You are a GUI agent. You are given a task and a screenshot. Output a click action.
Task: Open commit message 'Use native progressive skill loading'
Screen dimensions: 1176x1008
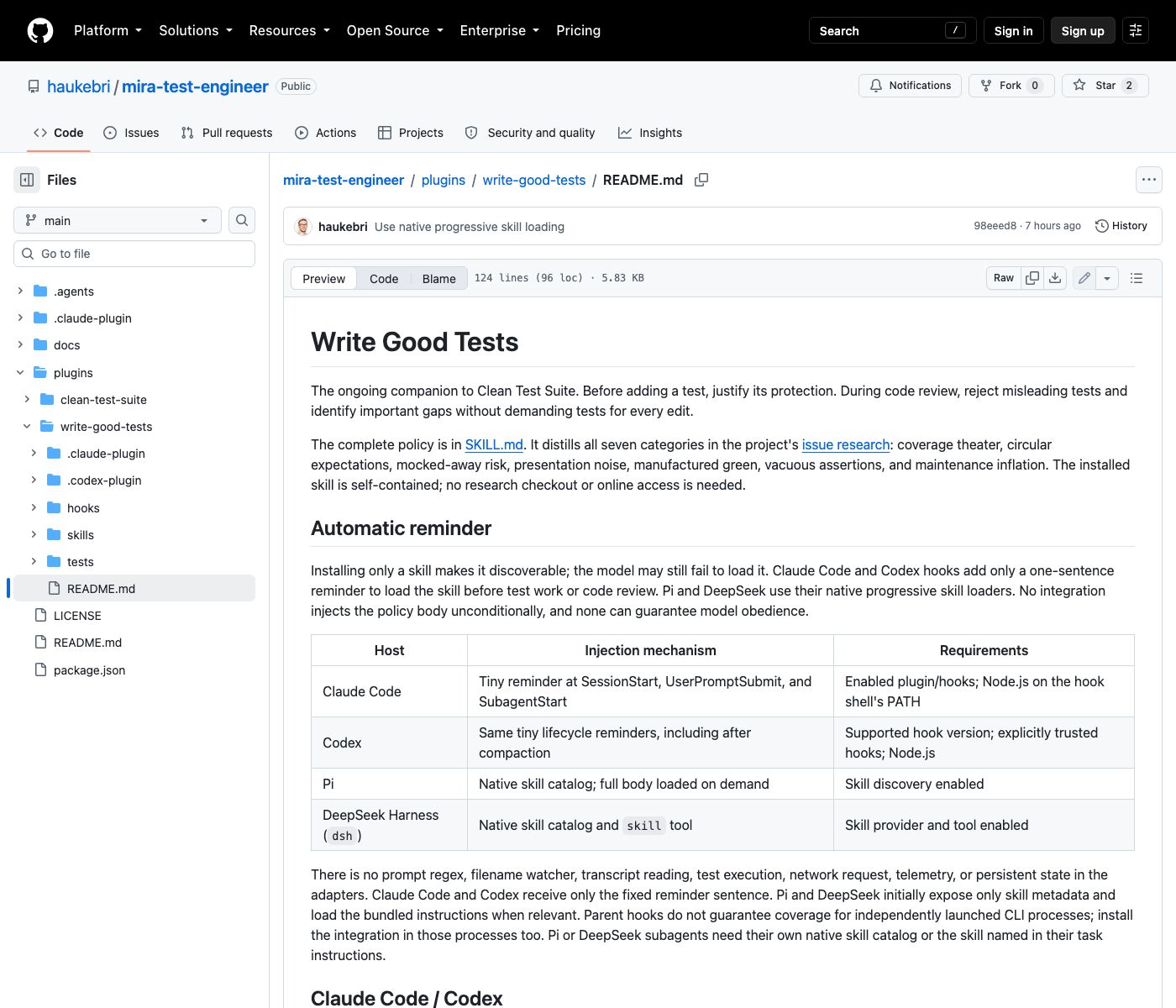click(x=470, y=227)
